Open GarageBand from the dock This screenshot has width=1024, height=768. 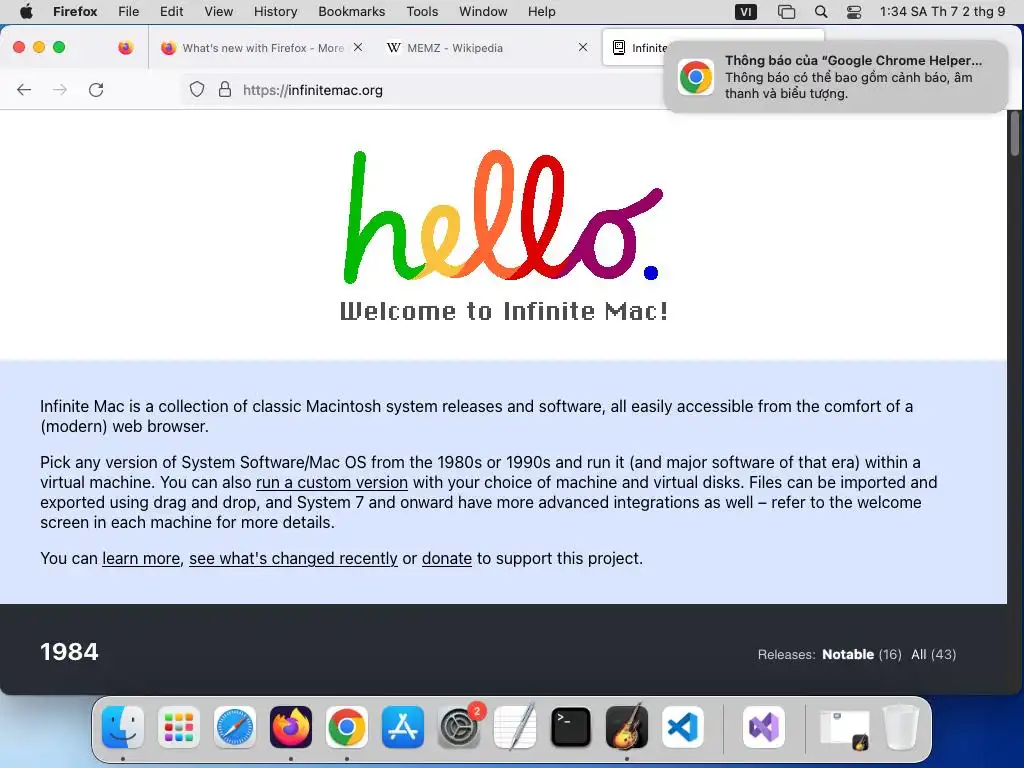coord(627,727)
